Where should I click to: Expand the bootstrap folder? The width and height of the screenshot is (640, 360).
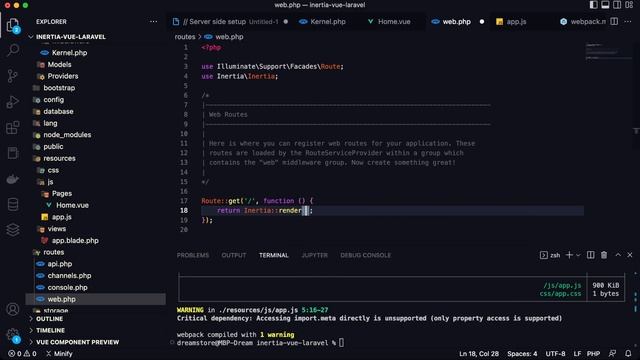point(59,88)
